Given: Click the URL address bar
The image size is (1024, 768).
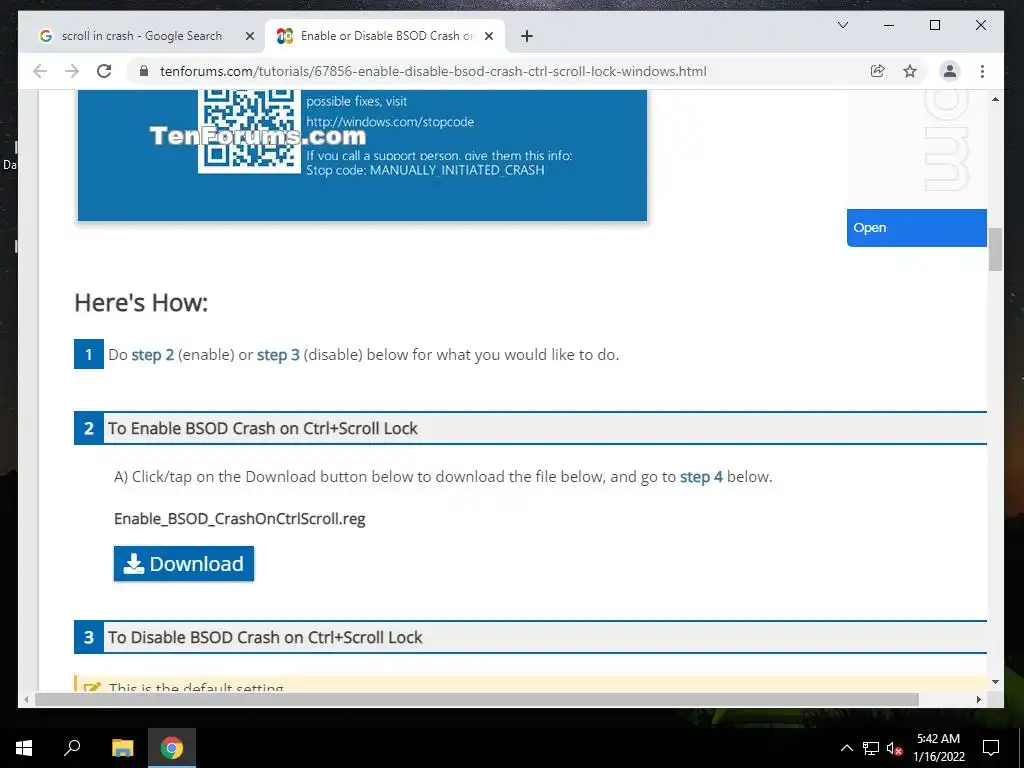Looking at the screenshot, I should click(x=433, y=71).
